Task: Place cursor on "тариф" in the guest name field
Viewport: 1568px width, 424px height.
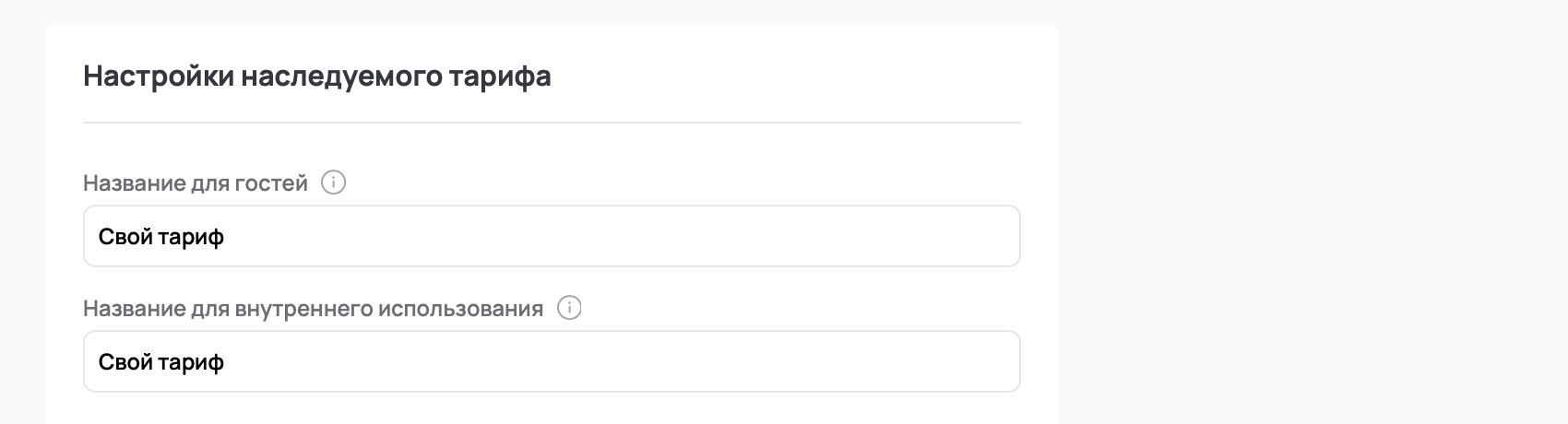Action: tap(191, 237)
